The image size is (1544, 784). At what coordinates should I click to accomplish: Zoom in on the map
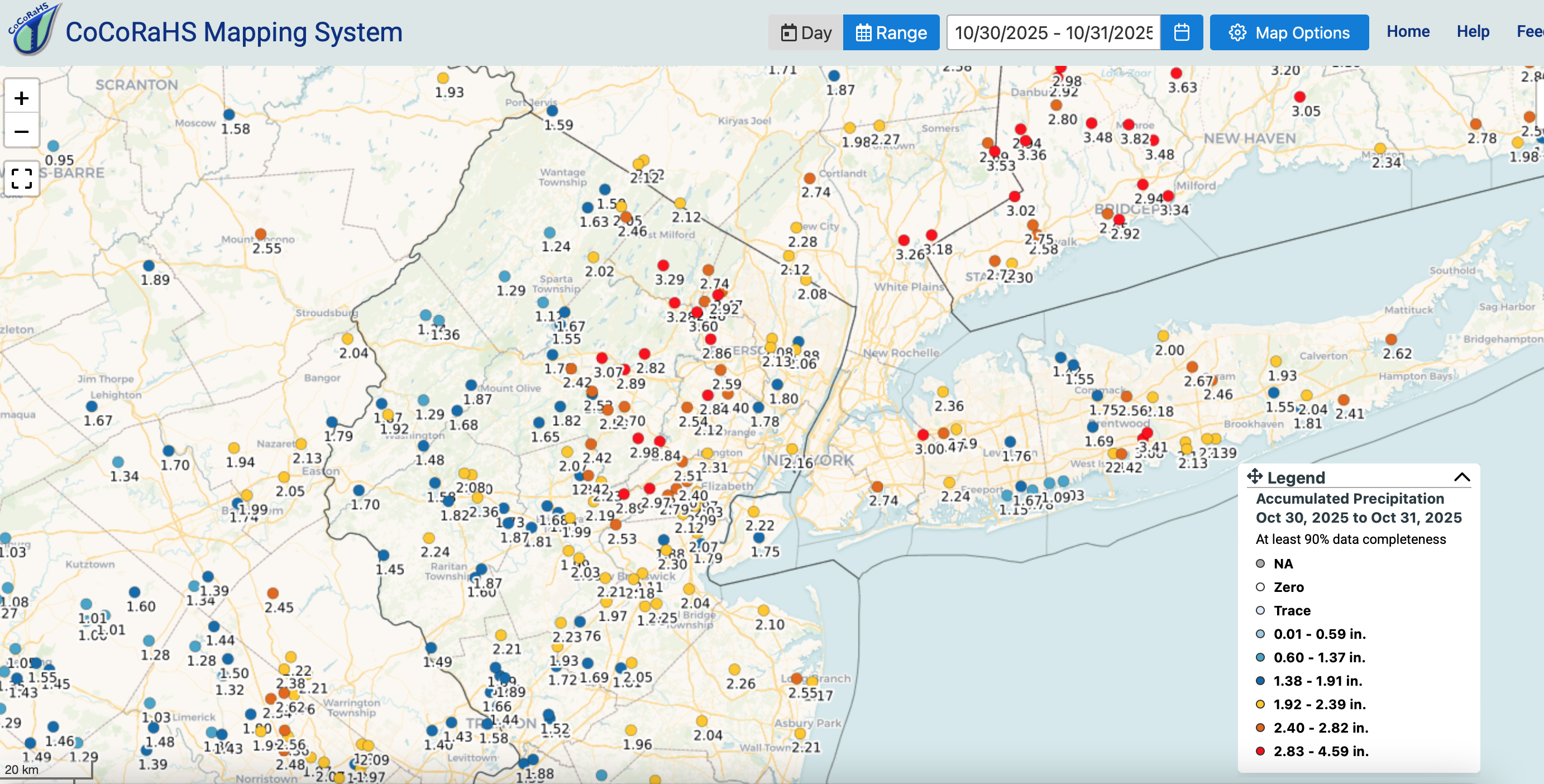click(x=22, y=98)
